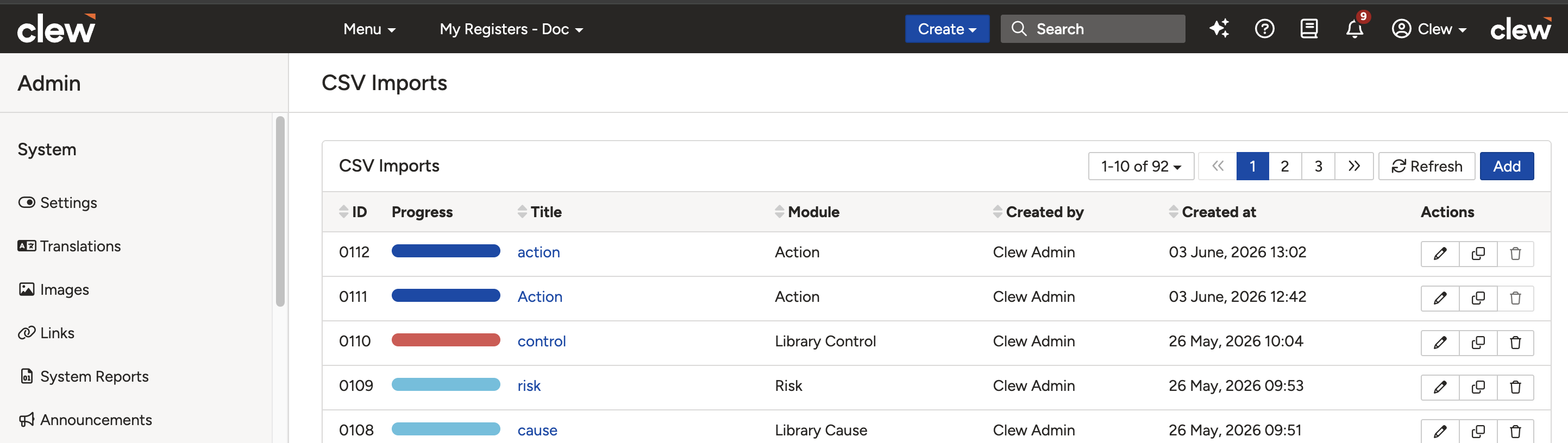Select the 'Library Control' module cell
The height and width of the screenshot is (443, 1568).
[x=825, y=341]
